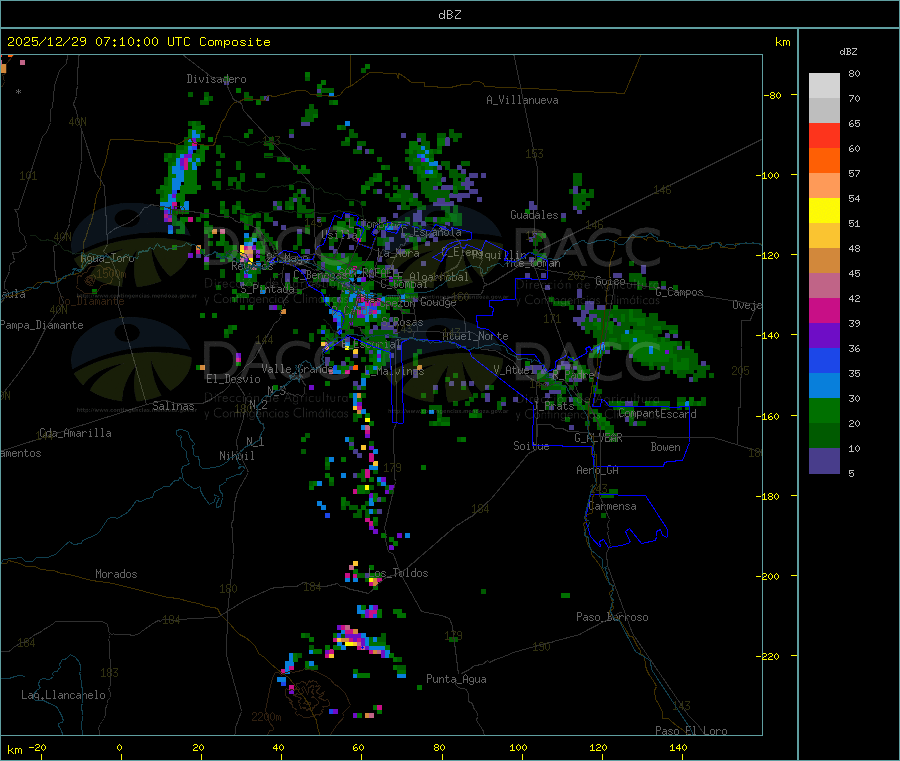Image resolution: width=900 pixels, height=761 pixels.
Task: Select the yellow 51-54 dBZ legend swatch
Action: click(824, 211)
